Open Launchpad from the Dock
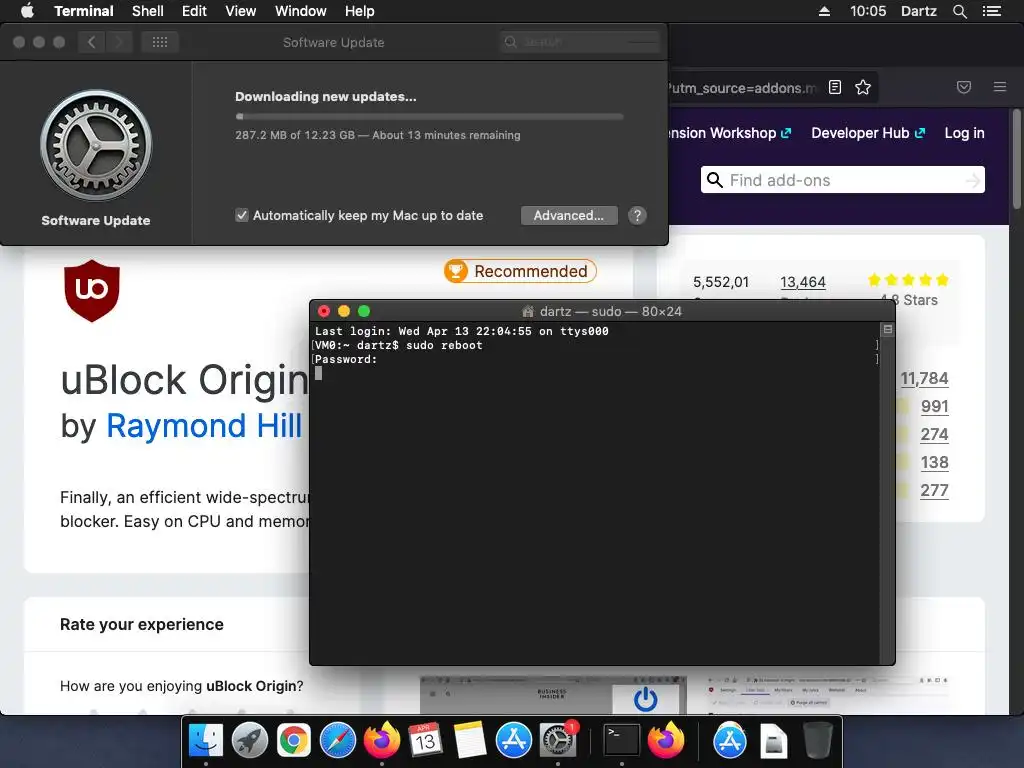Viewport: 1024px width, 768px height. pyautogui.click(x=249, y=741)
